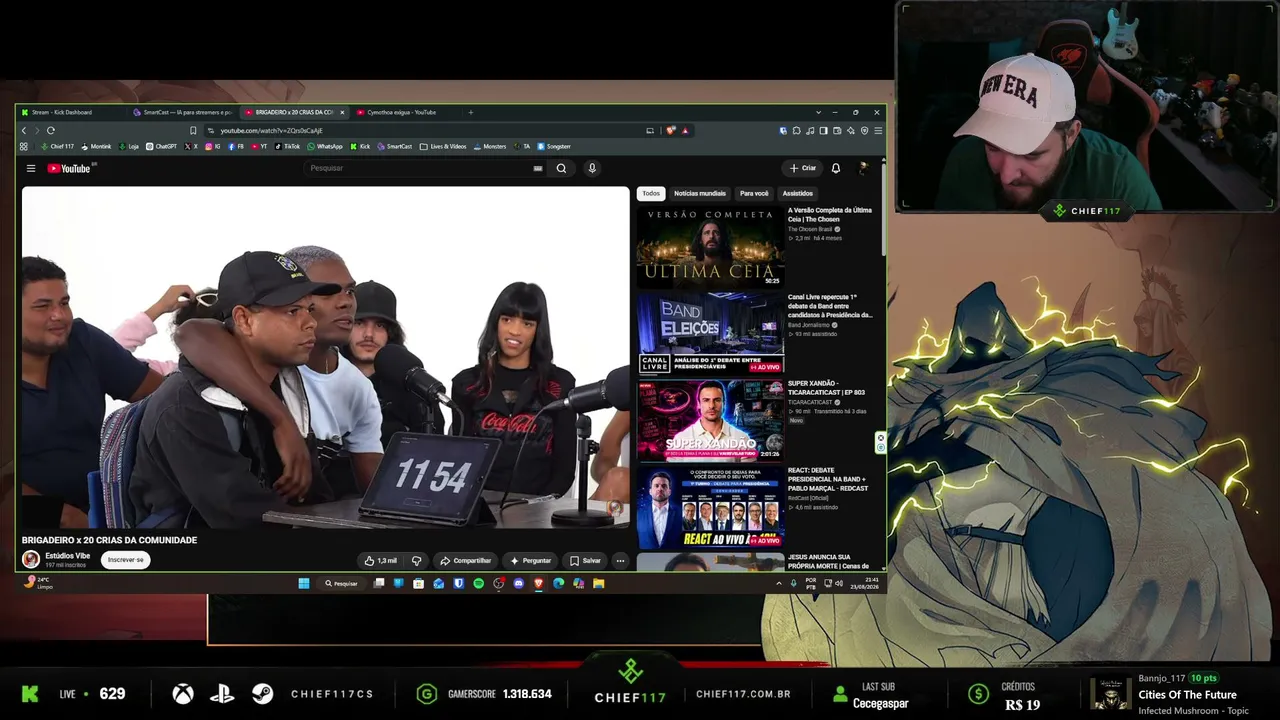Open the media playlist music note icon
The image size is (1280, 720).
tap(810, 130)
